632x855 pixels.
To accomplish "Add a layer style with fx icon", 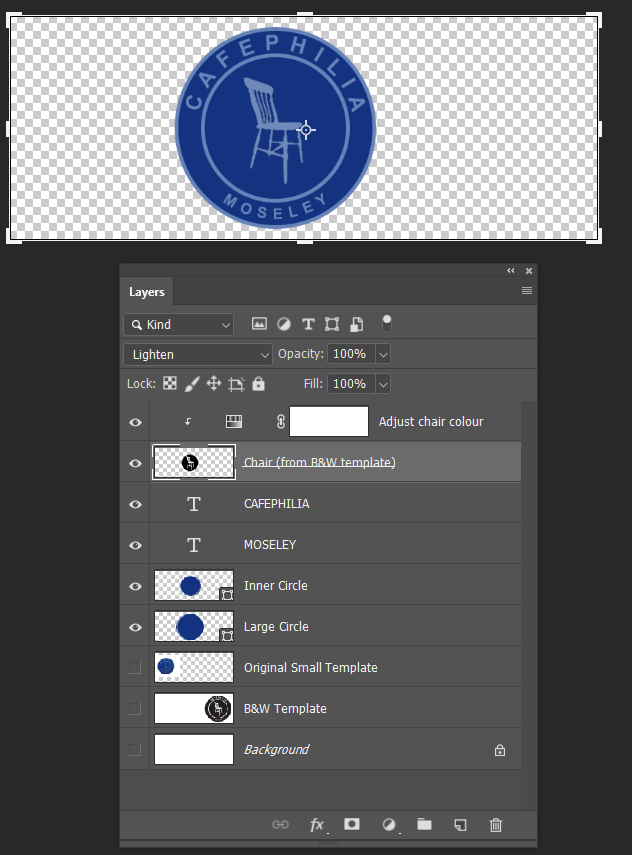I will click(317, 824).
